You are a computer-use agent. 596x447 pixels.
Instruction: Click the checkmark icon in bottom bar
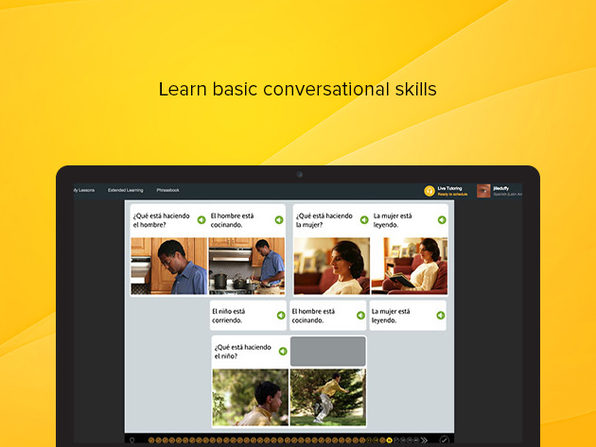(x=444, y=440)
